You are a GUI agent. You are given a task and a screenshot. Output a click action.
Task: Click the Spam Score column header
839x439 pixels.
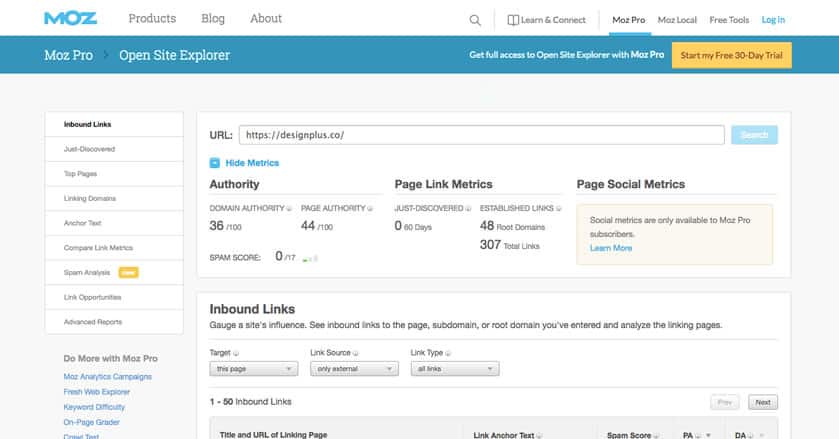click(629, 435)
